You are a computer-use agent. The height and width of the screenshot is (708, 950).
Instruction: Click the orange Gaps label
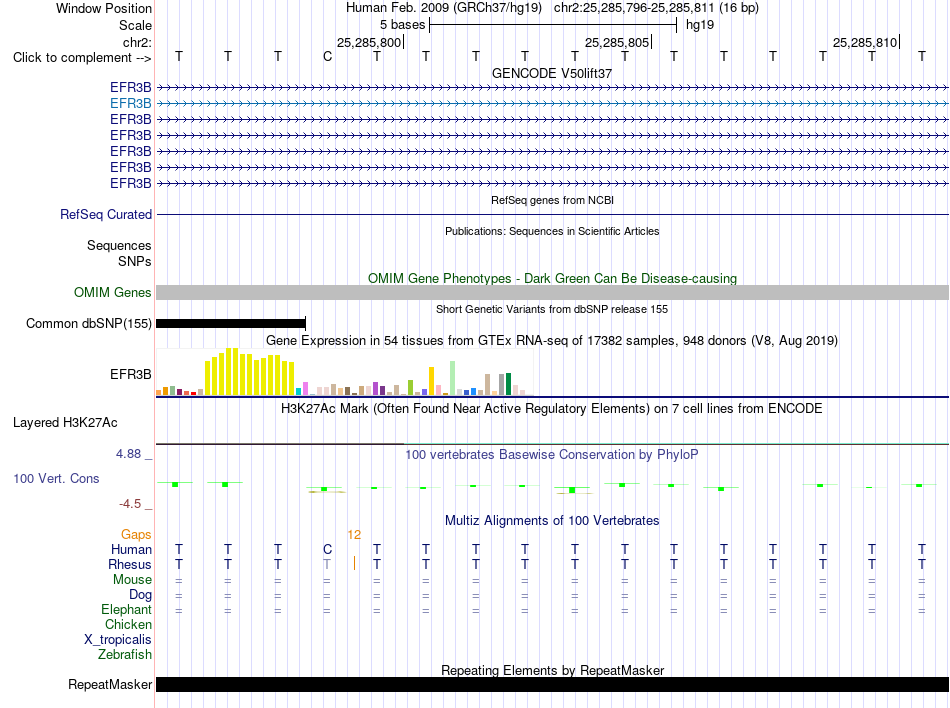[136, 534]
